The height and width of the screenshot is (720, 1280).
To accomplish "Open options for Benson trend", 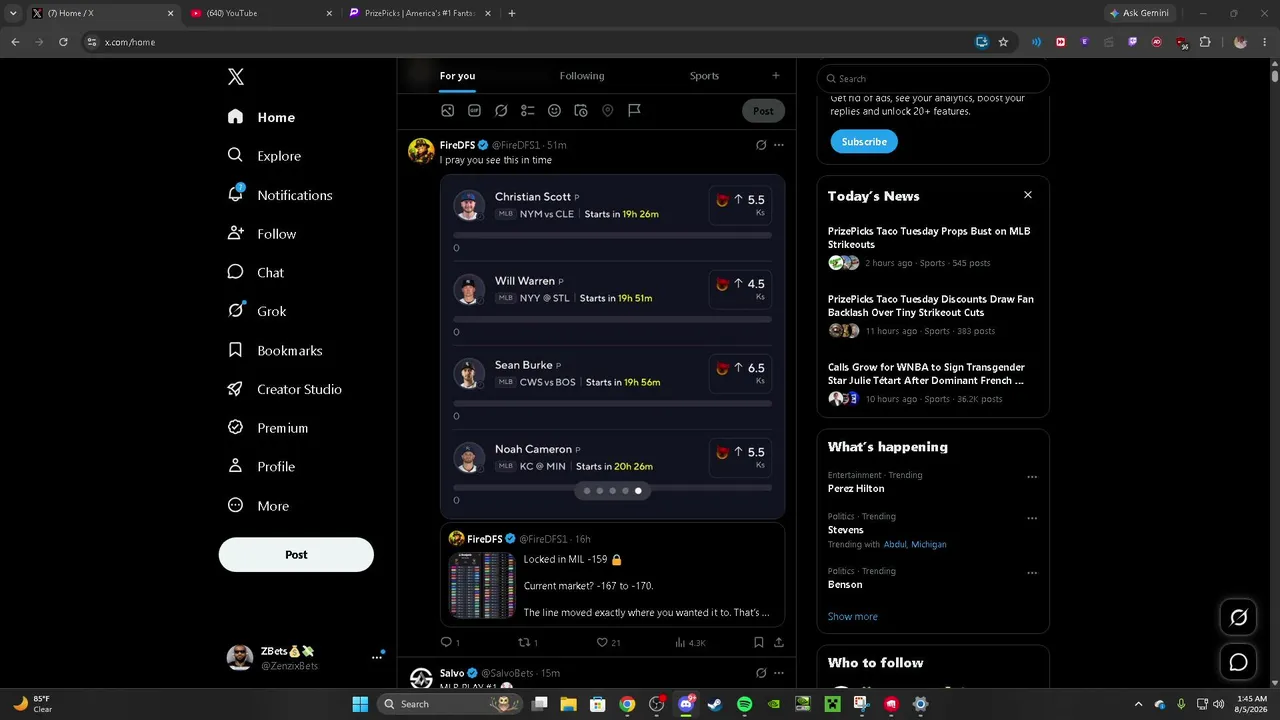I will click(1032, 573).
